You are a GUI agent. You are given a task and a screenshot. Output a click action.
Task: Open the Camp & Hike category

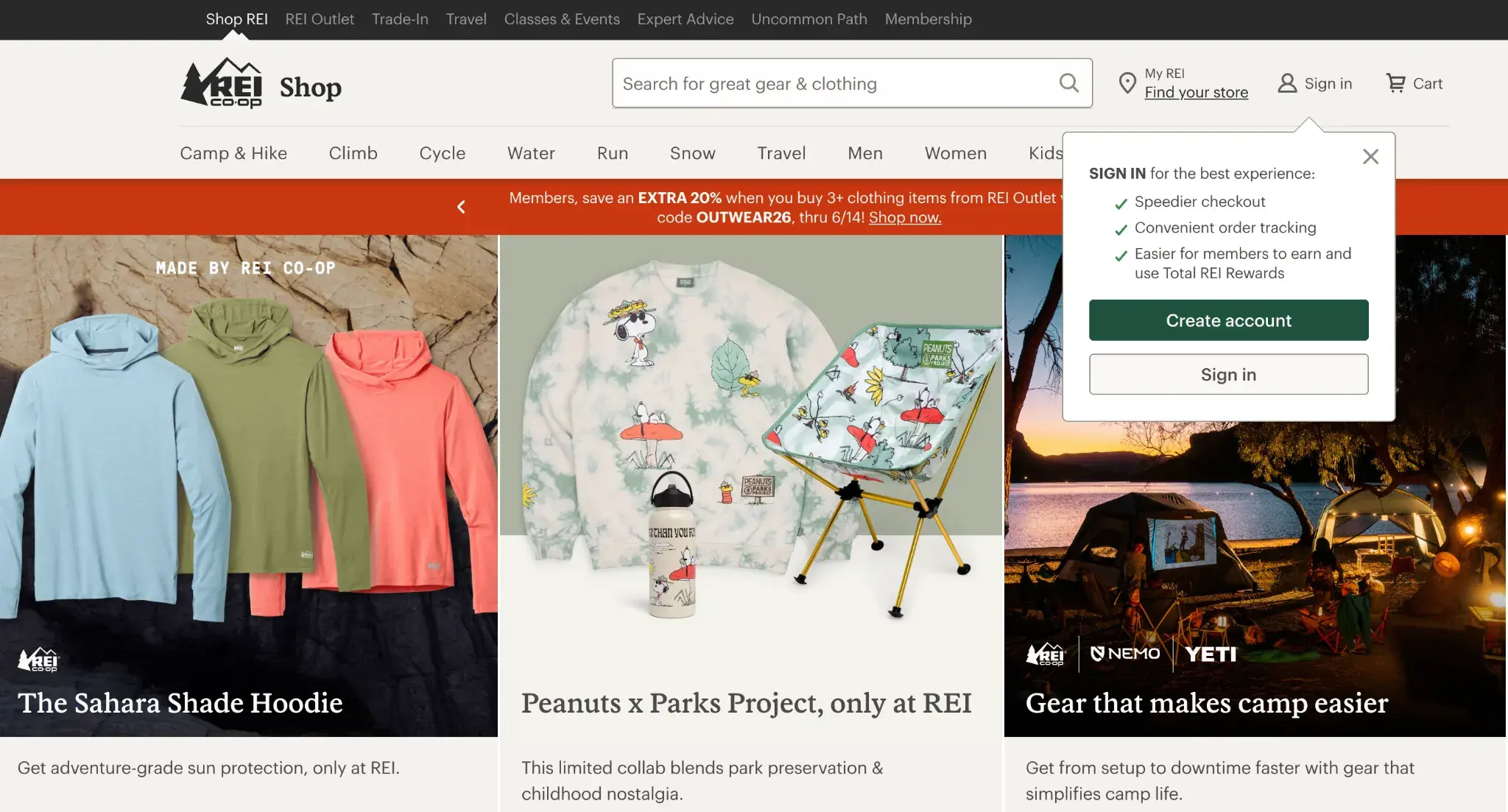233,153
